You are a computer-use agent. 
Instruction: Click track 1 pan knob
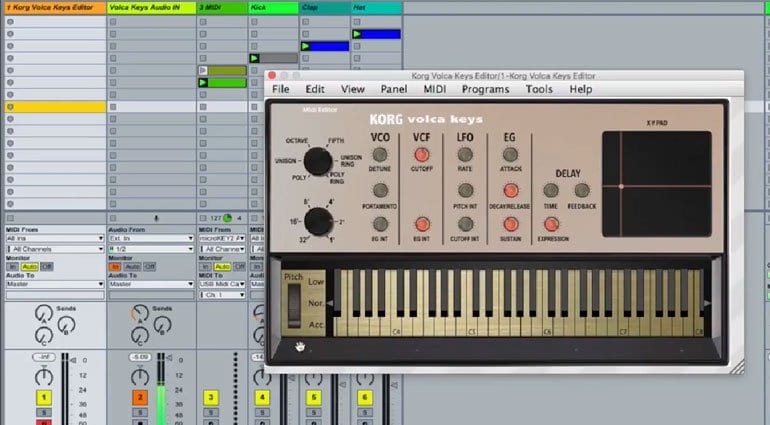(44, 377)
